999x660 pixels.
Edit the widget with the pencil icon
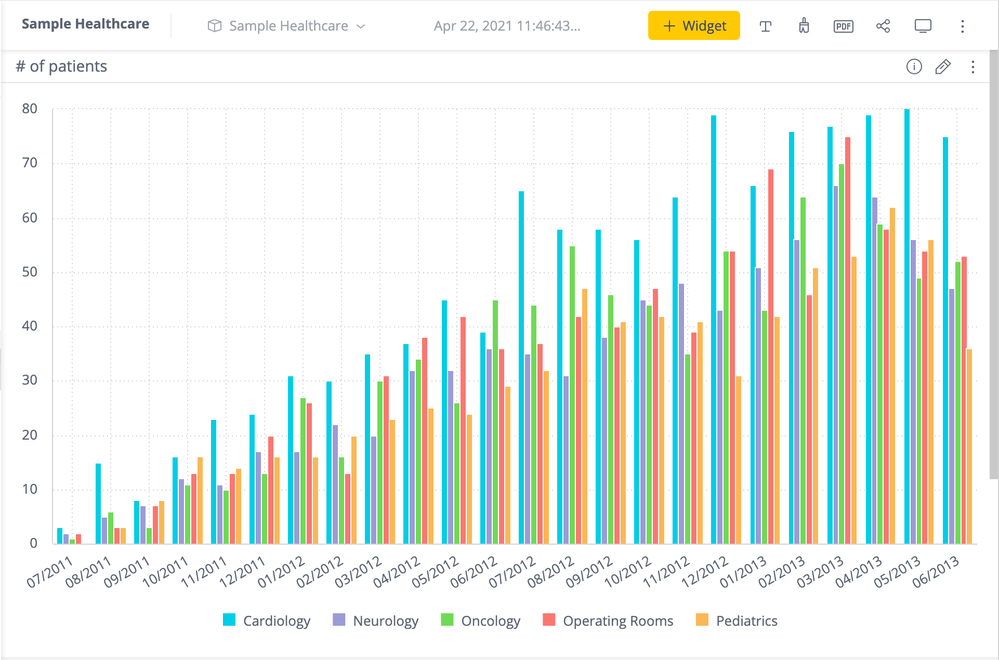point(942,67)
